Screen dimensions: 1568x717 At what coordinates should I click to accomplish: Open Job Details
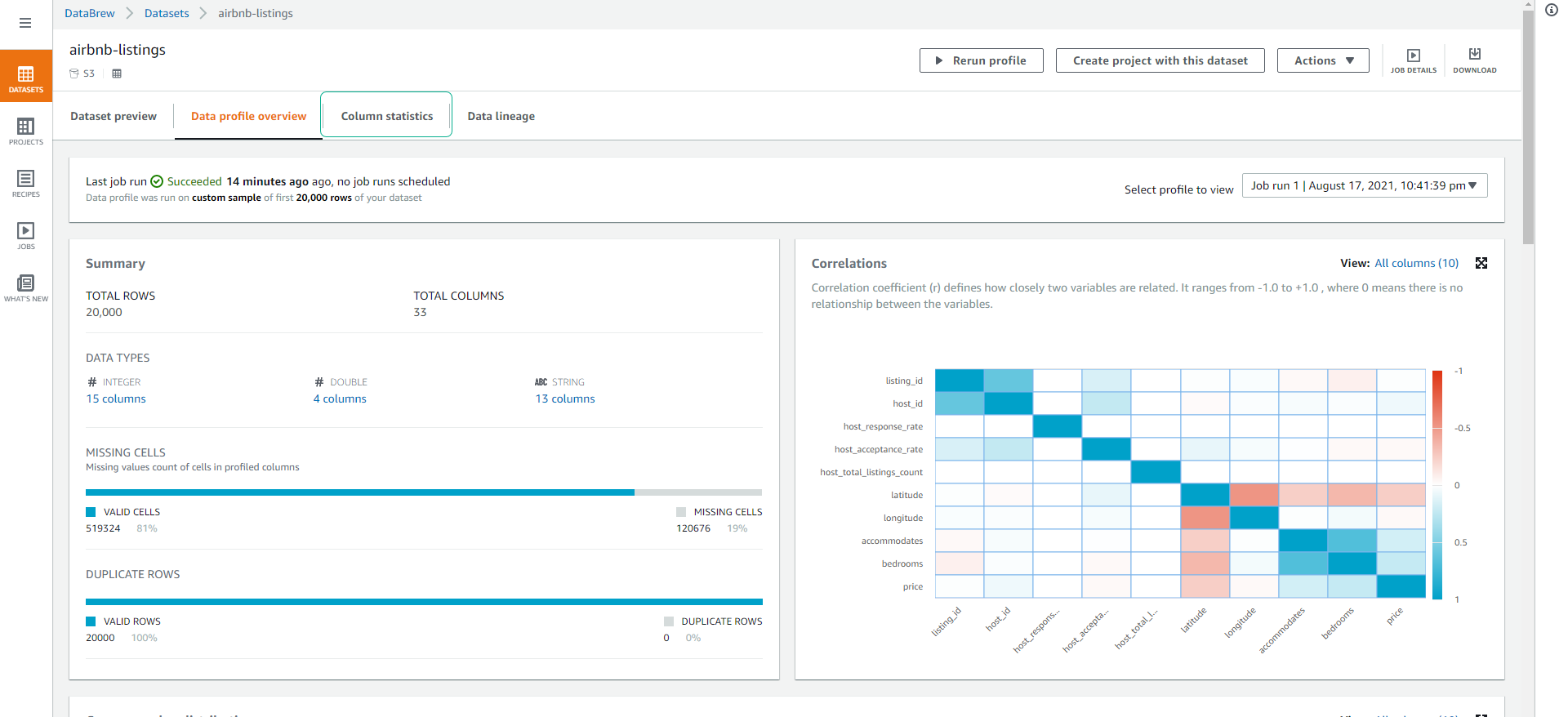[1414, 60]
